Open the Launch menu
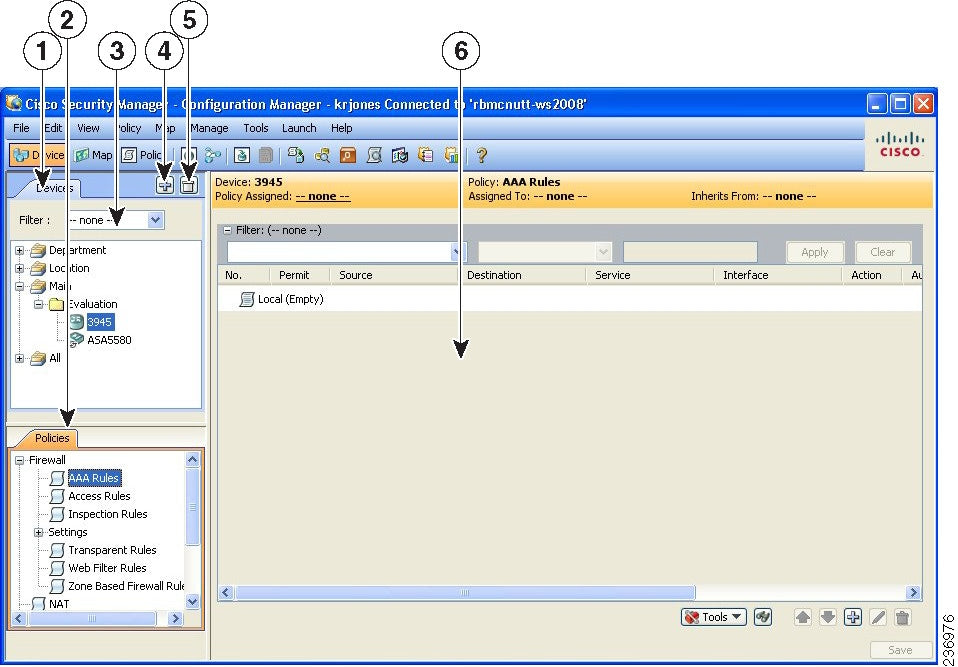Screen dimensions: 958x667 click(x=299, y=128)
